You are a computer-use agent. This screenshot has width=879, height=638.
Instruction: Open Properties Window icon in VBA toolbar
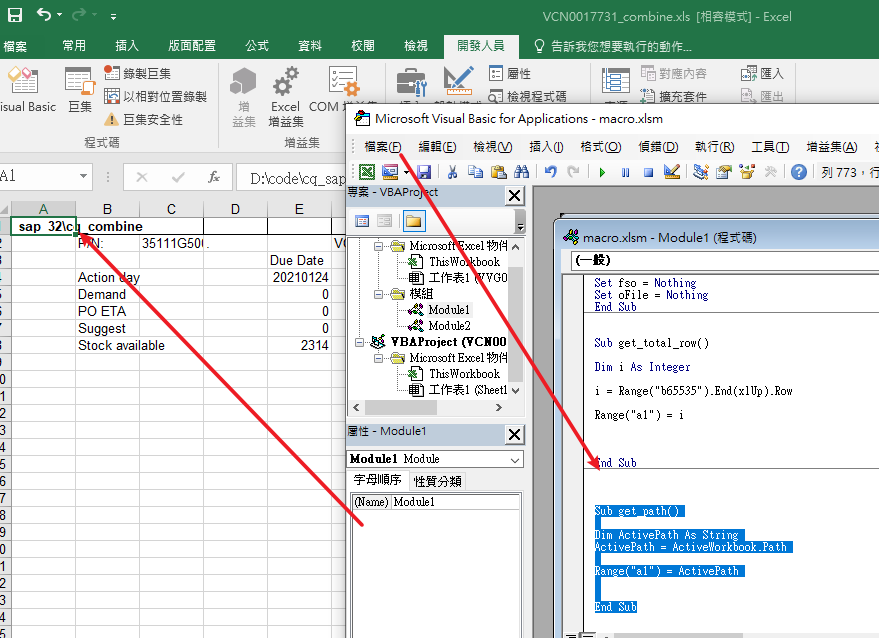click(724, 172)
